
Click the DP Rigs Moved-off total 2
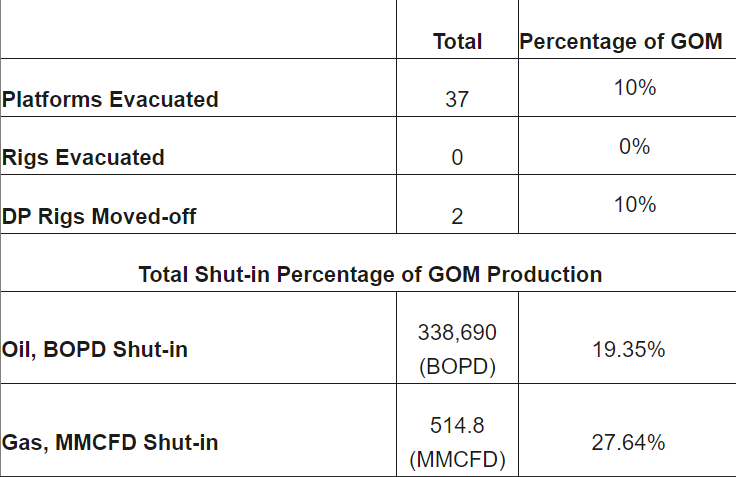point(457,216)
